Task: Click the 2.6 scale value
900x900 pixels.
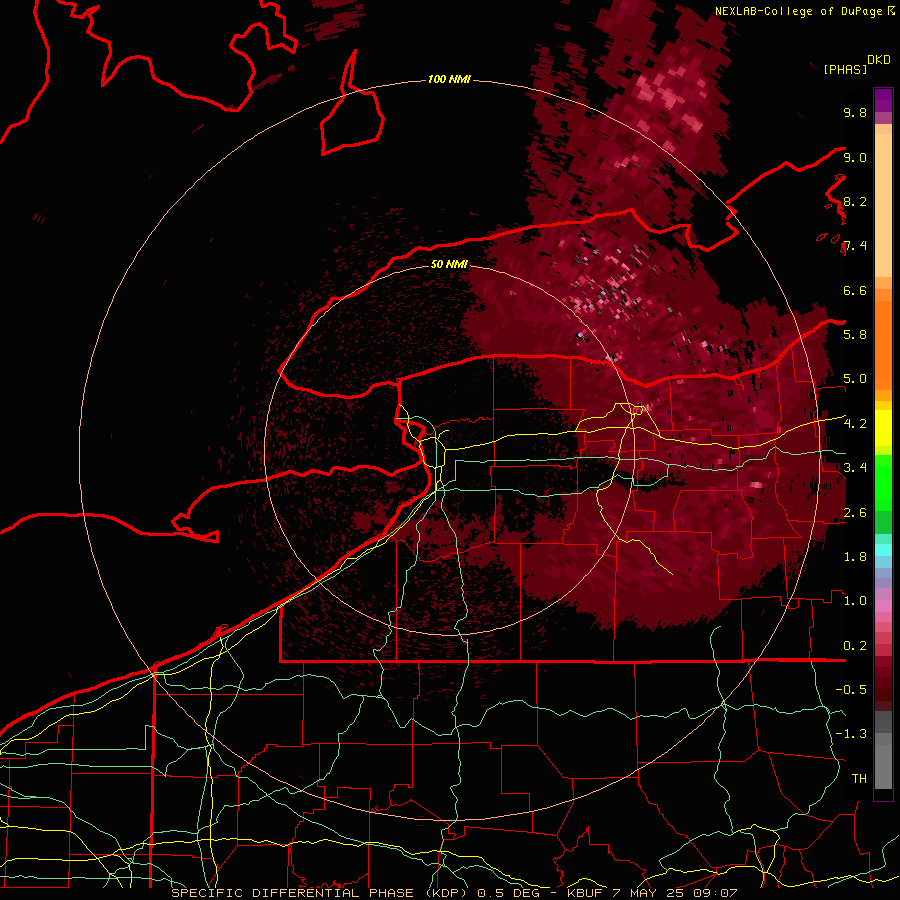Action: click(855, 513)
